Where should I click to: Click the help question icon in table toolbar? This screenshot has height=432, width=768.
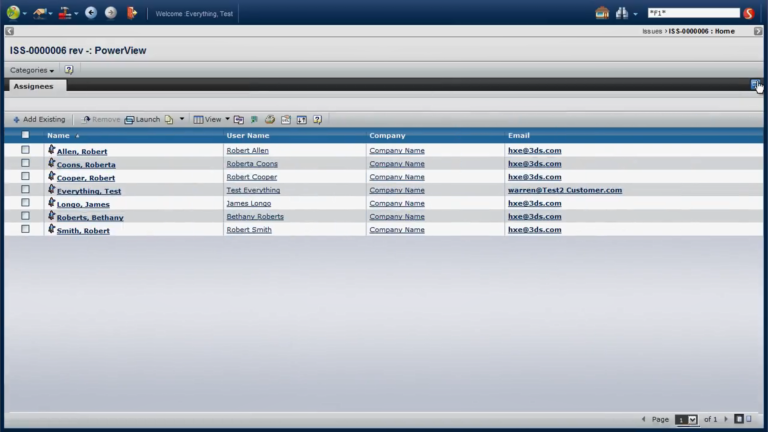(317, 120)
